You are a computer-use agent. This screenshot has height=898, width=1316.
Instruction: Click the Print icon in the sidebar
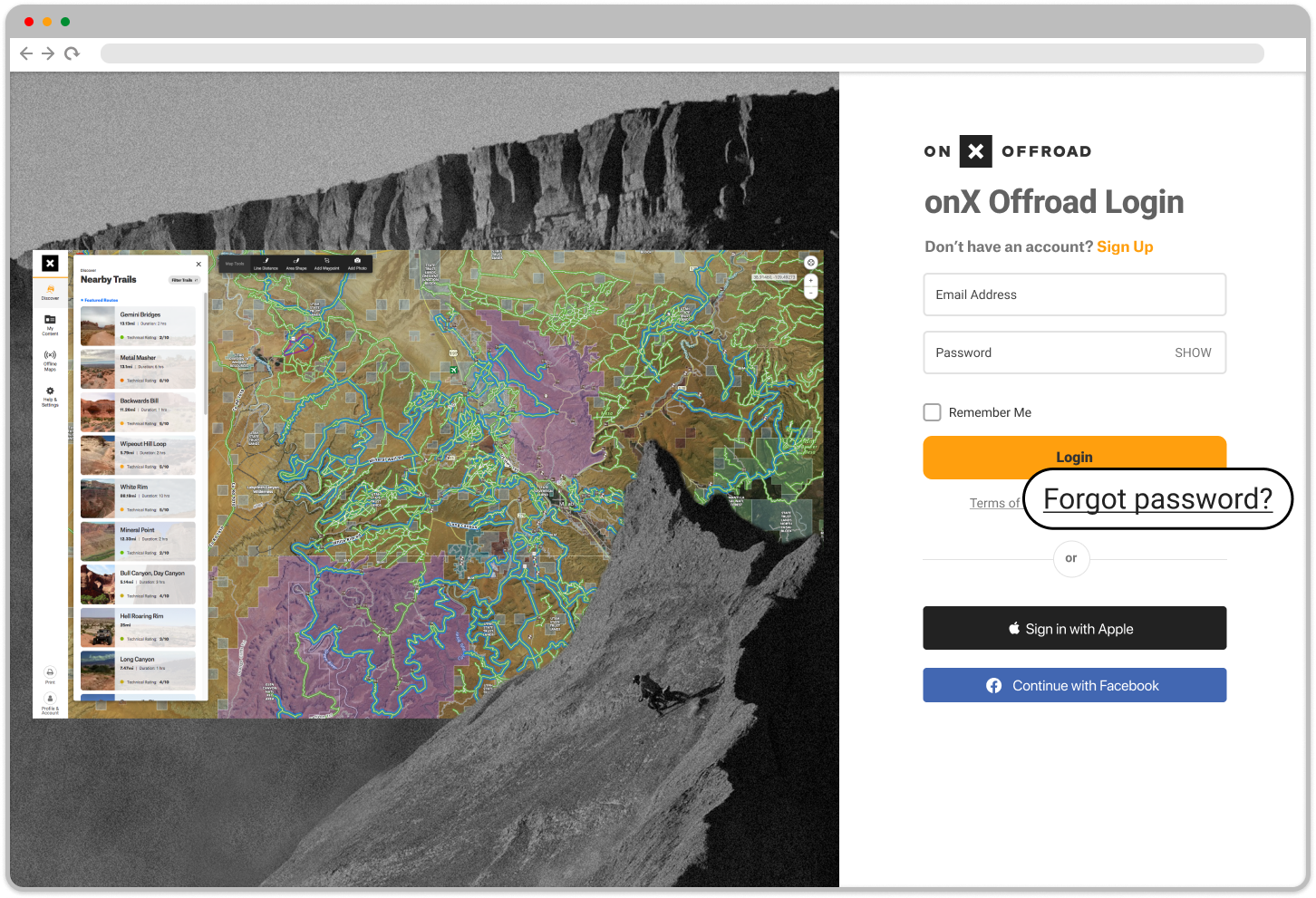[x=50, y=673]
